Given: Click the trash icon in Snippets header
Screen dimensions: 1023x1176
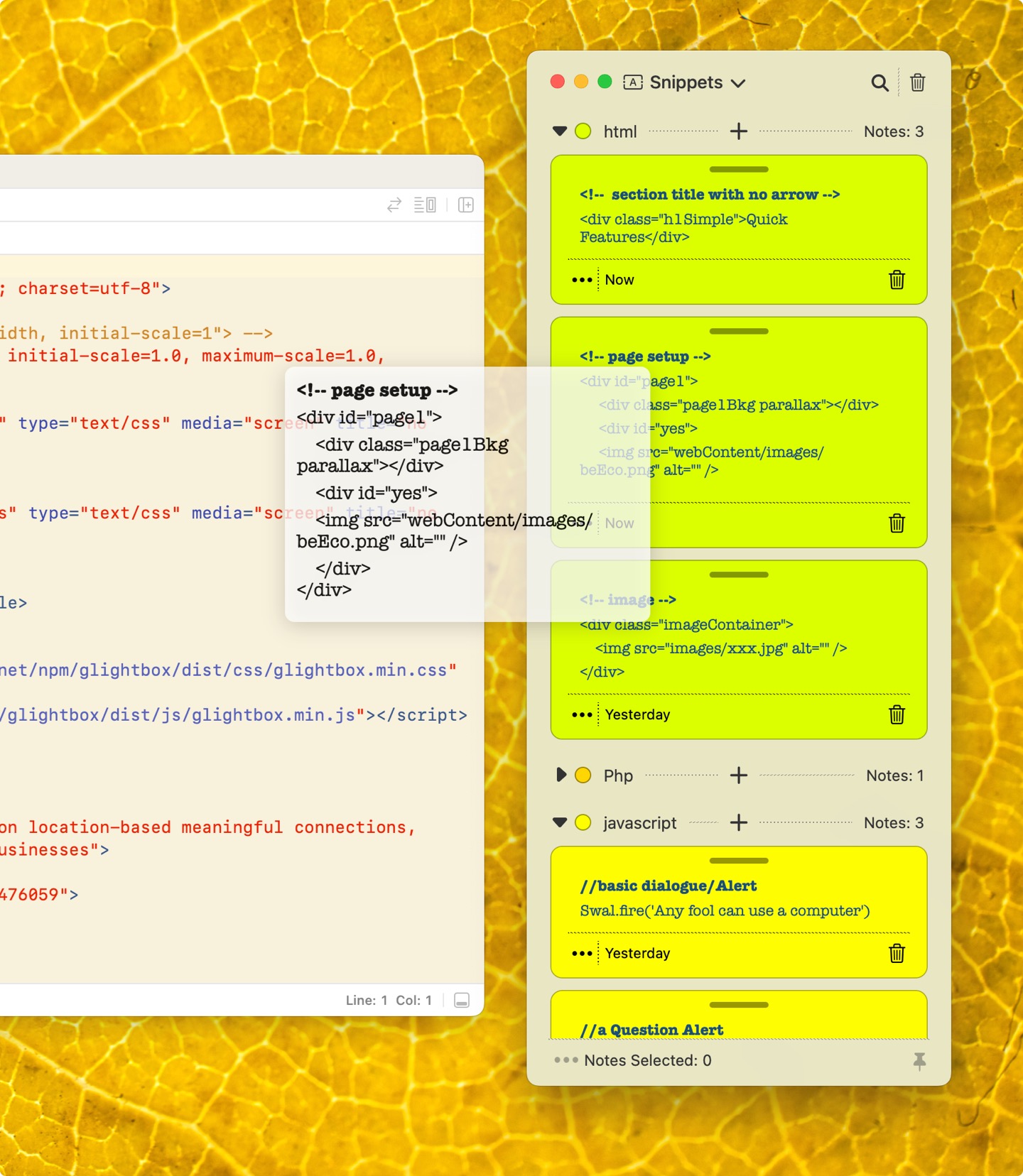Looking at the screenshot, I should click(917, 83).
